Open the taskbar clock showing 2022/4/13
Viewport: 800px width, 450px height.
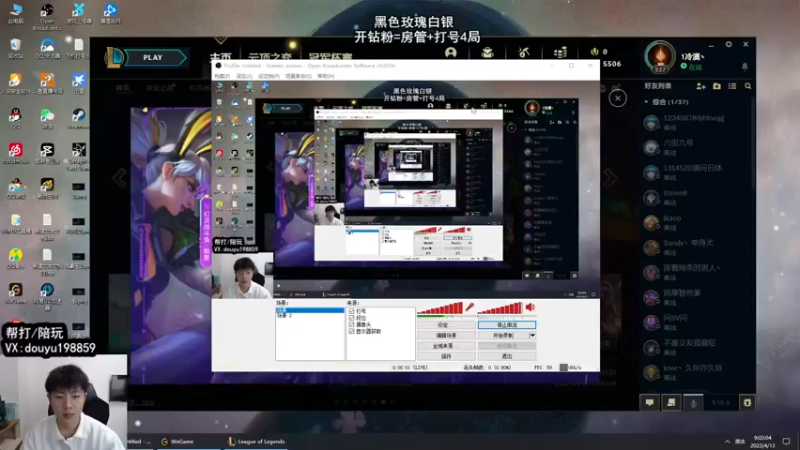[x=762, y=442]
